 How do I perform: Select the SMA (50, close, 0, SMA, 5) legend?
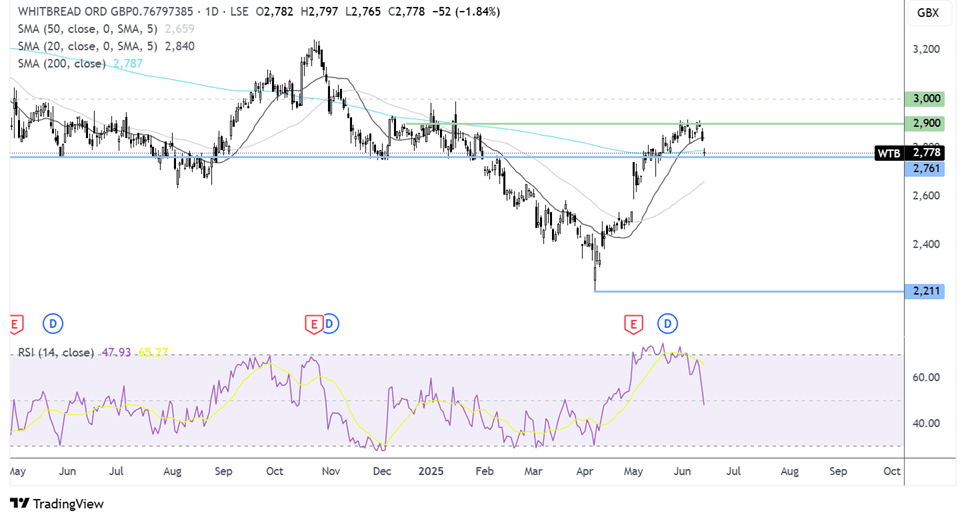click(x=87, y=29)
